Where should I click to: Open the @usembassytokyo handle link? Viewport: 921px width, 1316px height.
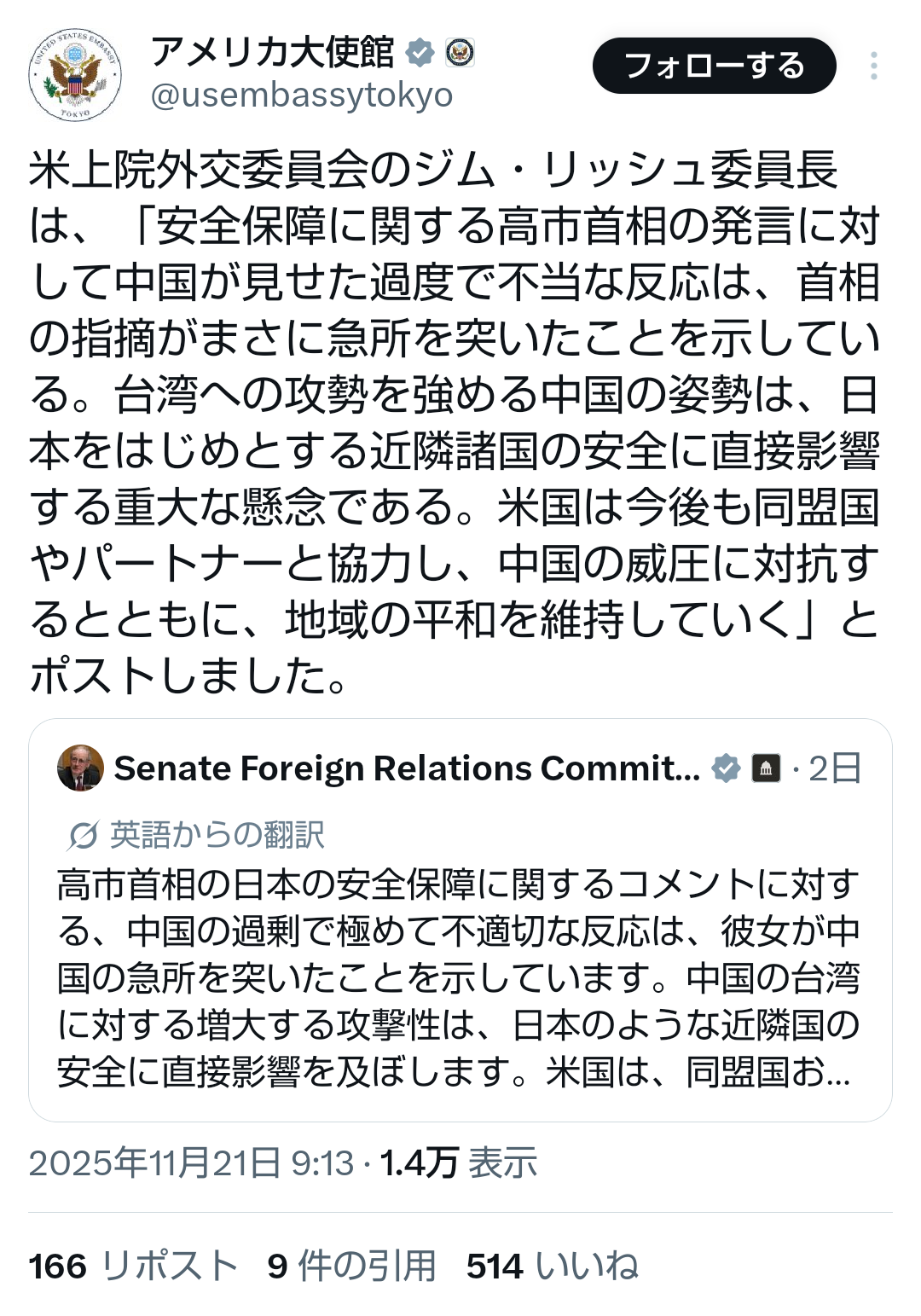pyautogui.click(x=302, y=96)
